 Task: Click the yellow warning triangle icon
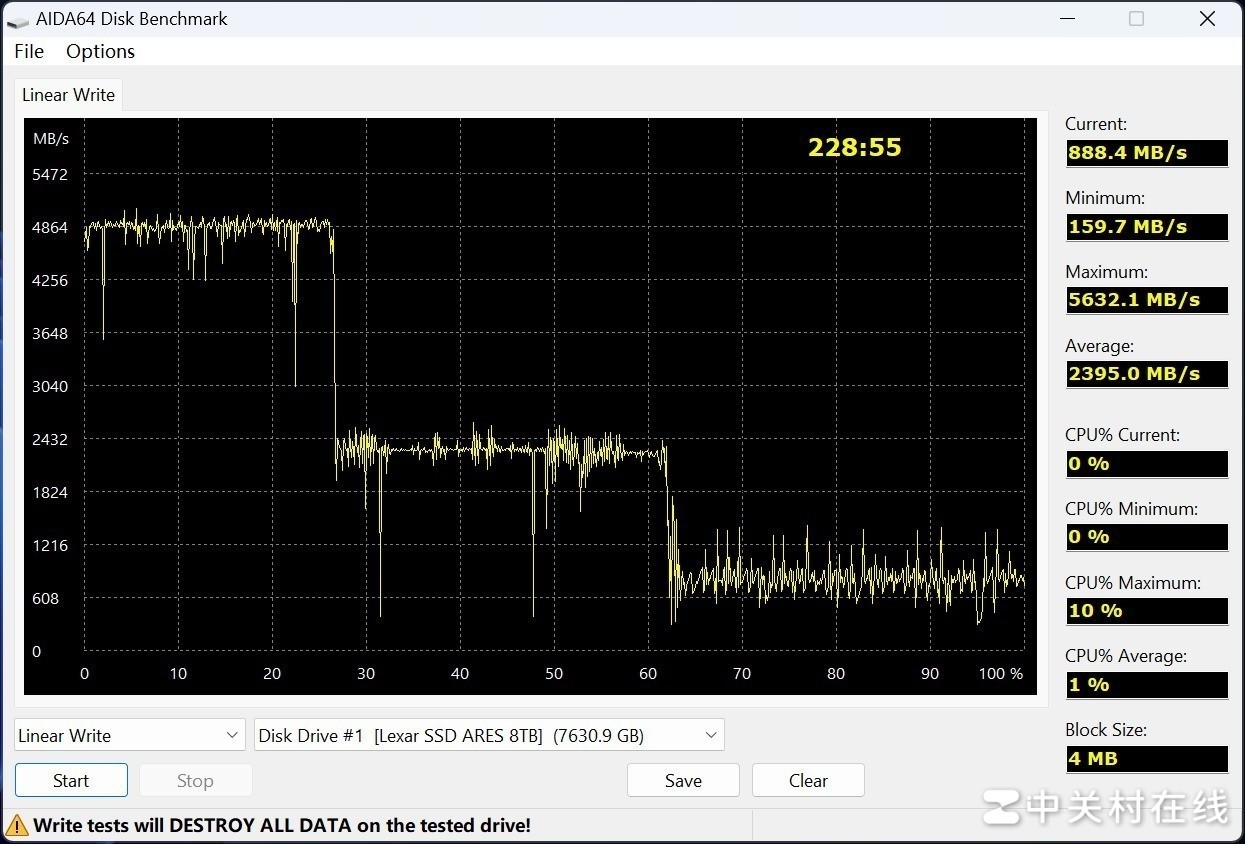coord(17,825)
